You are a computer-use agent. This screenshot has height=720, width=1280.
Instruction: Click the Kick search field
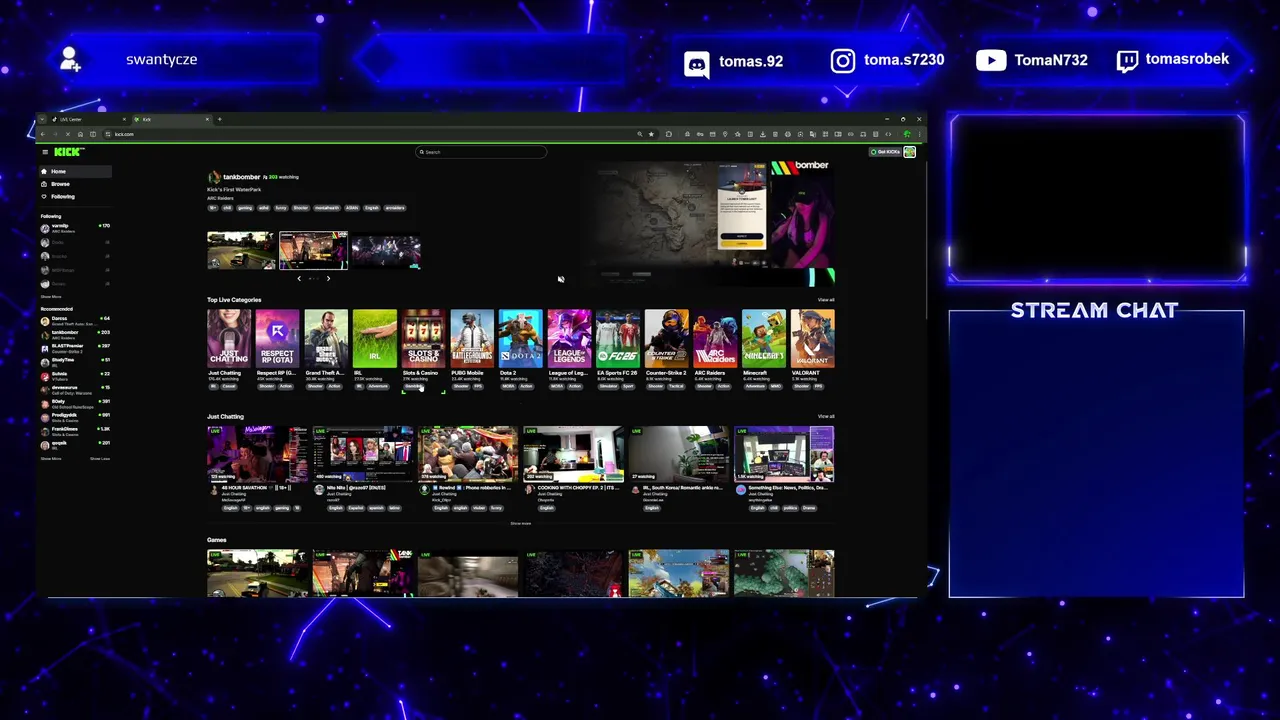click(x=481, y=152)
